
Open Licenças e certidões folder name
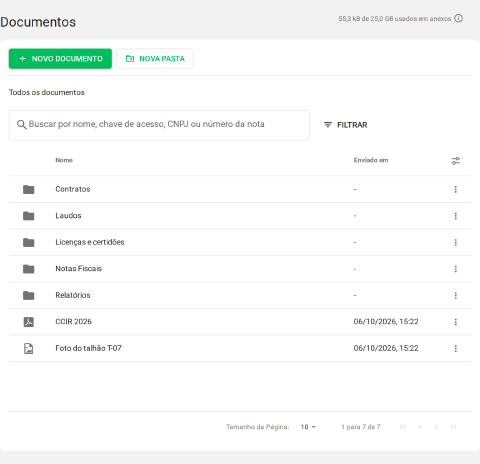(90, 242)
